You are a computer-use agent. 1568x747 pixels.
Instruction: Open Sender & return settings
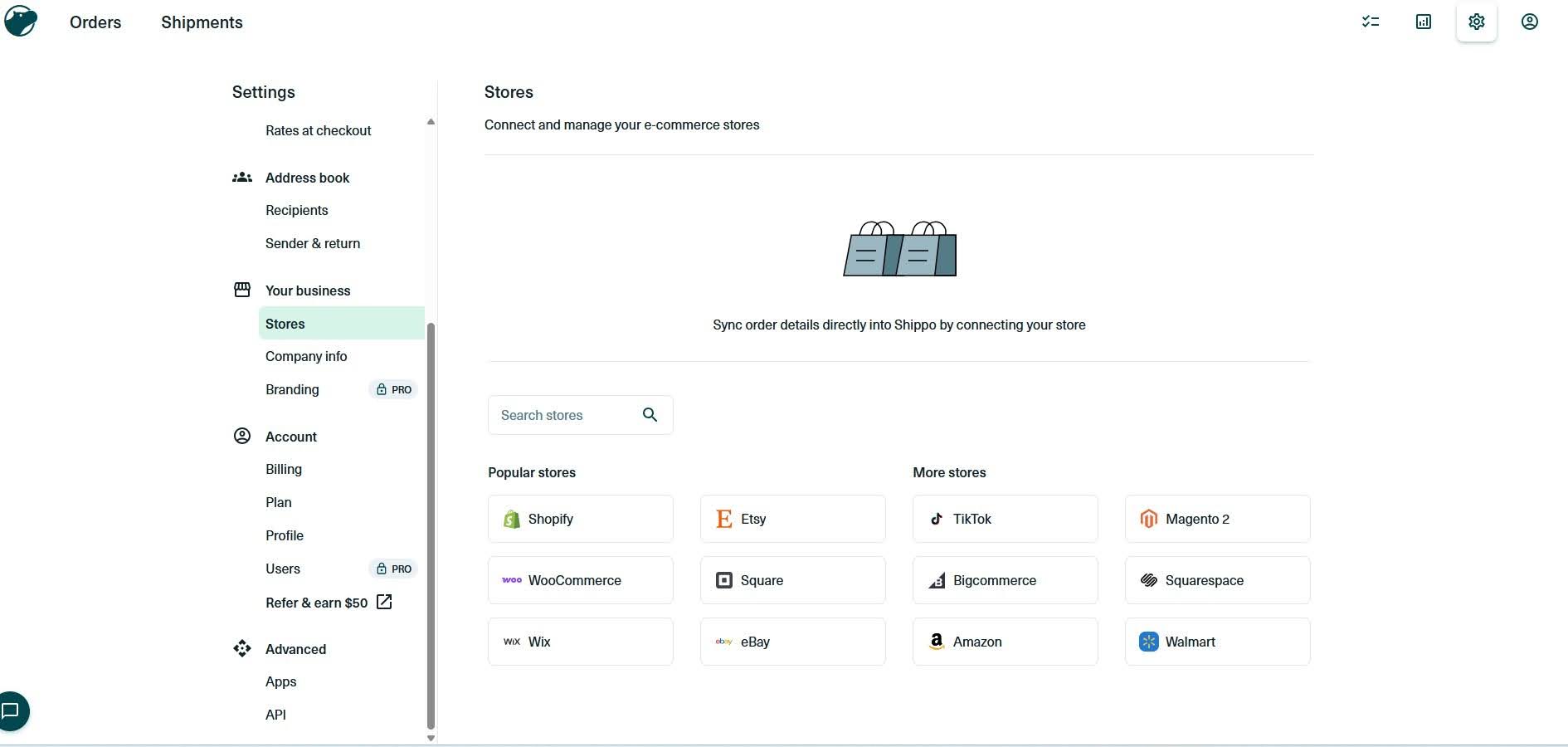pyautogui.click(x=313, y=243)
